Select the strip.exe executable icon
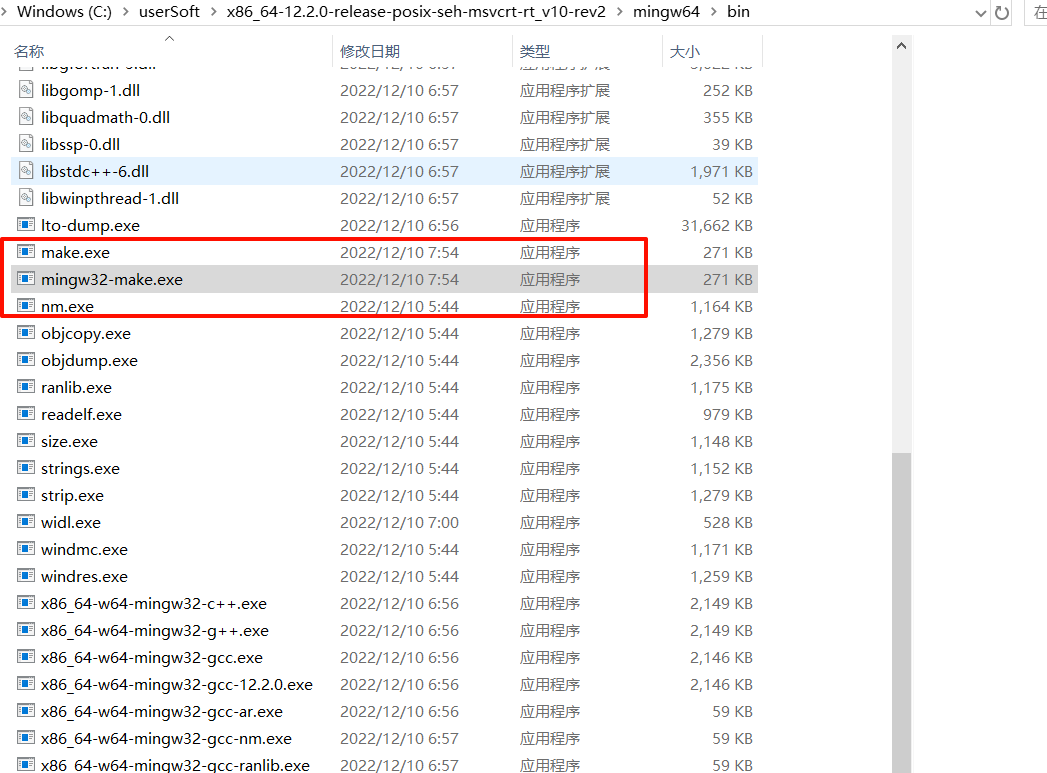The width and height of the screenshot is (1047, 773). (24, 495)
